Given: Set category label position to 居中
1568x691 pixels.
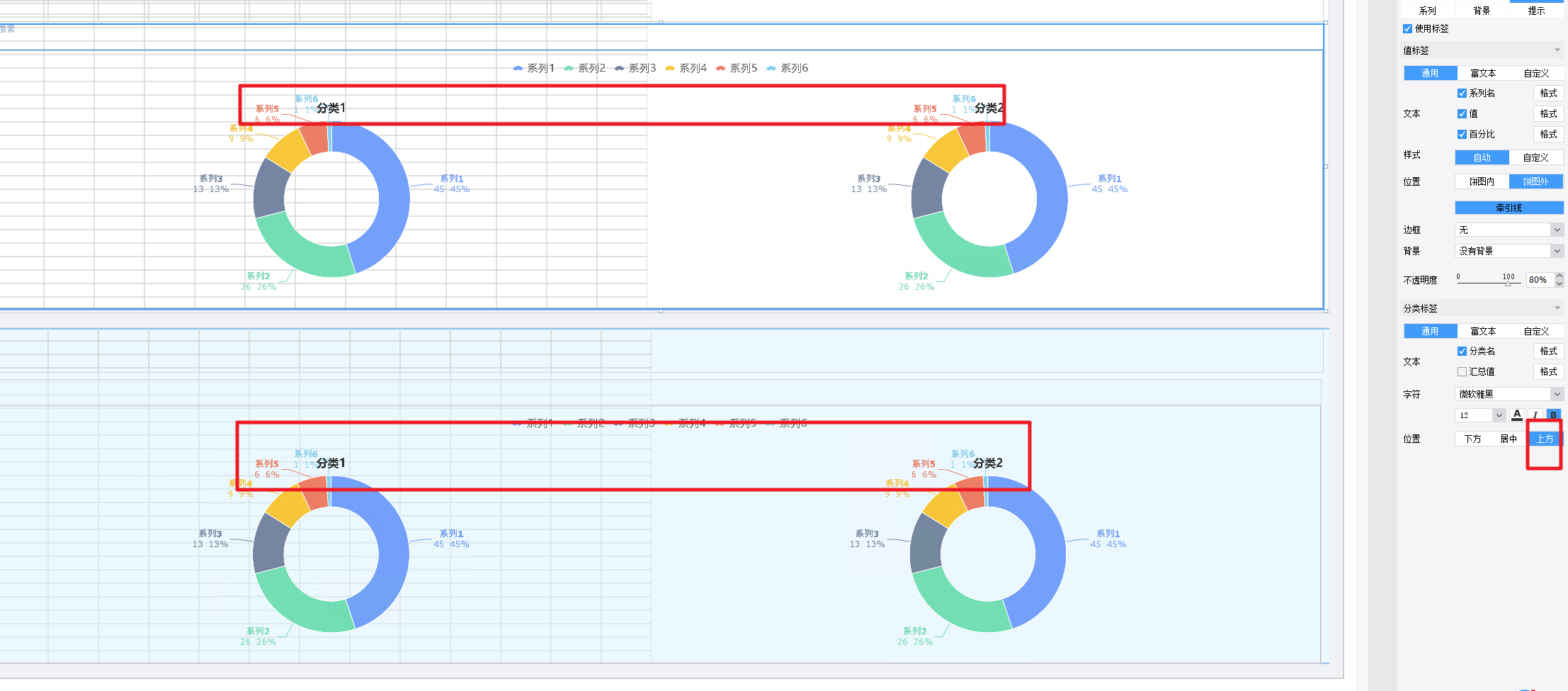Looking at the screenshot, I should [1509, 439].
